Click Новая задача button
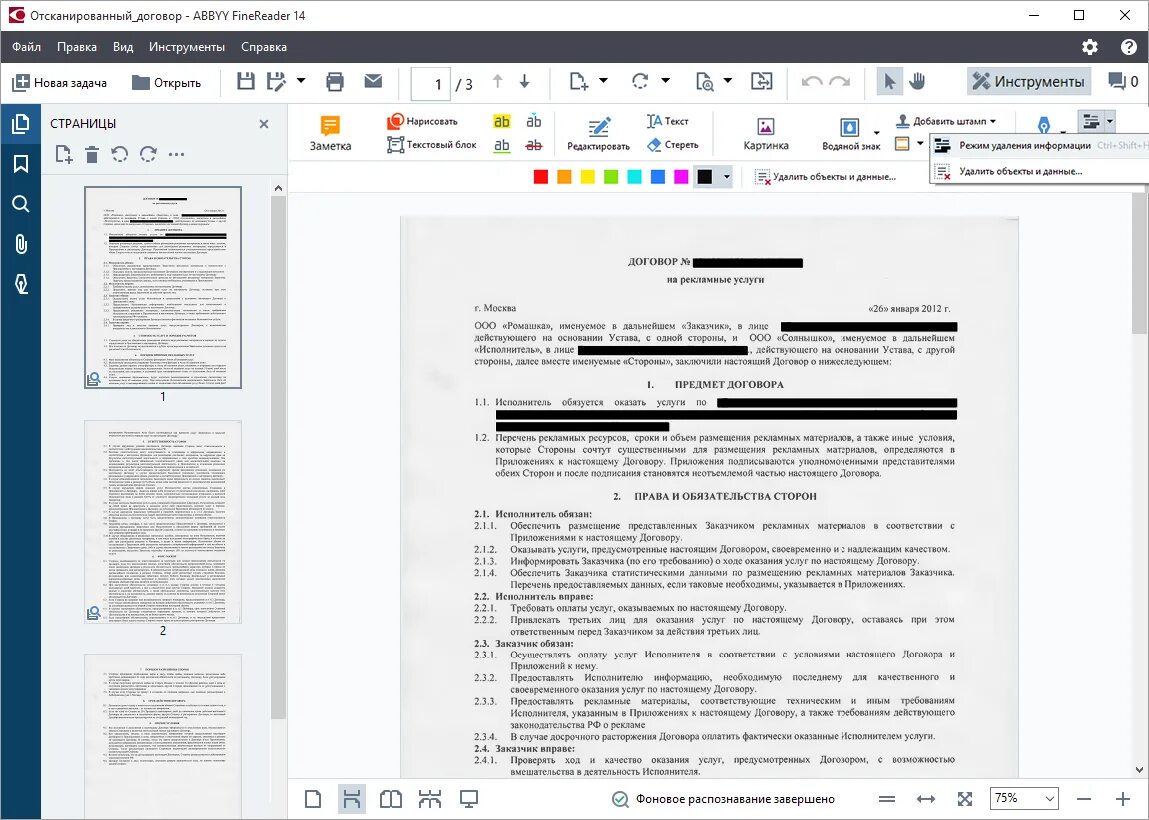Viewport: 1149px width, 820px height. click(x=60, y=83)
